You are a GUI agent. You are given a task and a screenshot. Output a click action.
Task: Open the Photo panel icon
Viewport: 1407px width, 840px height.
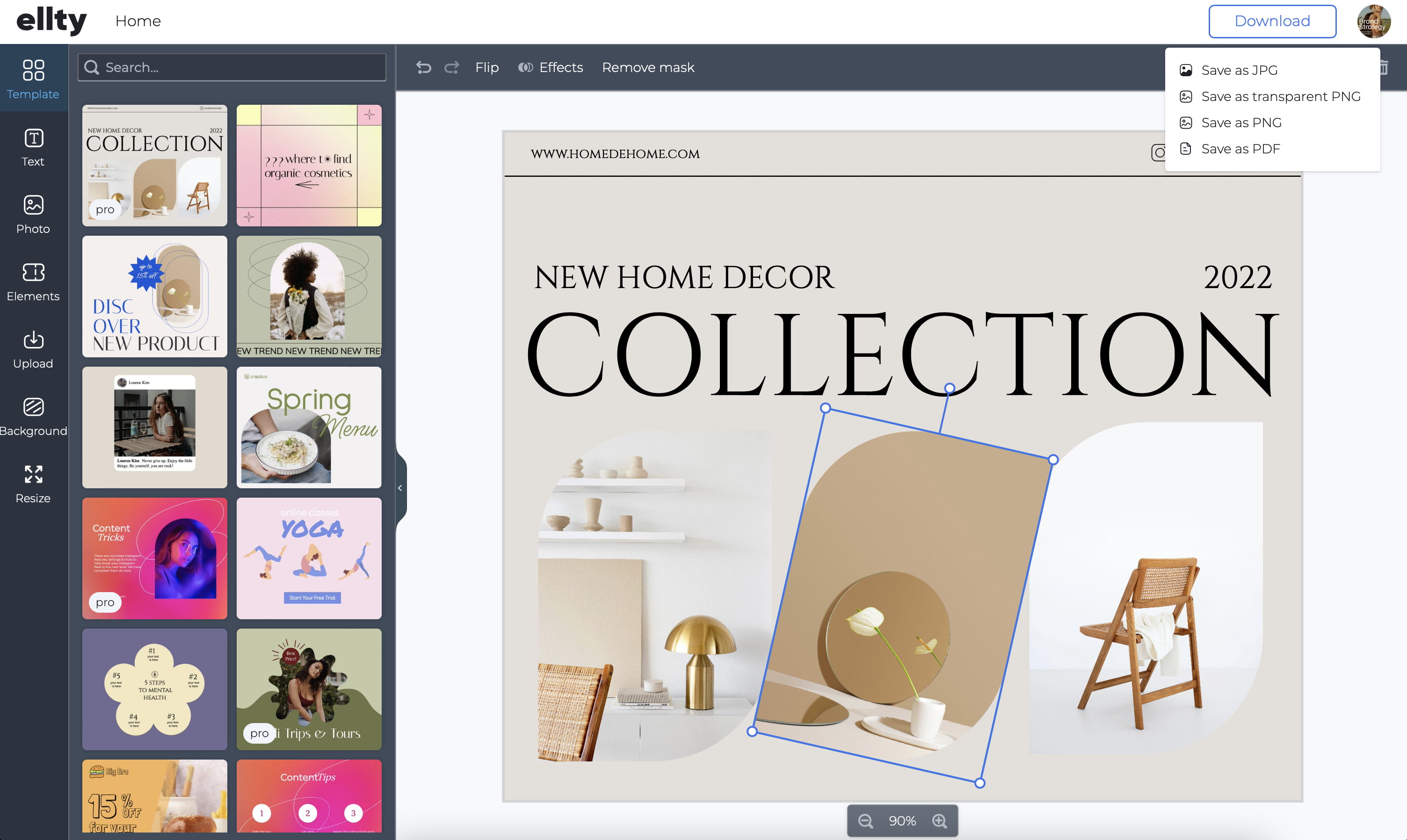(x=33, y=205)
